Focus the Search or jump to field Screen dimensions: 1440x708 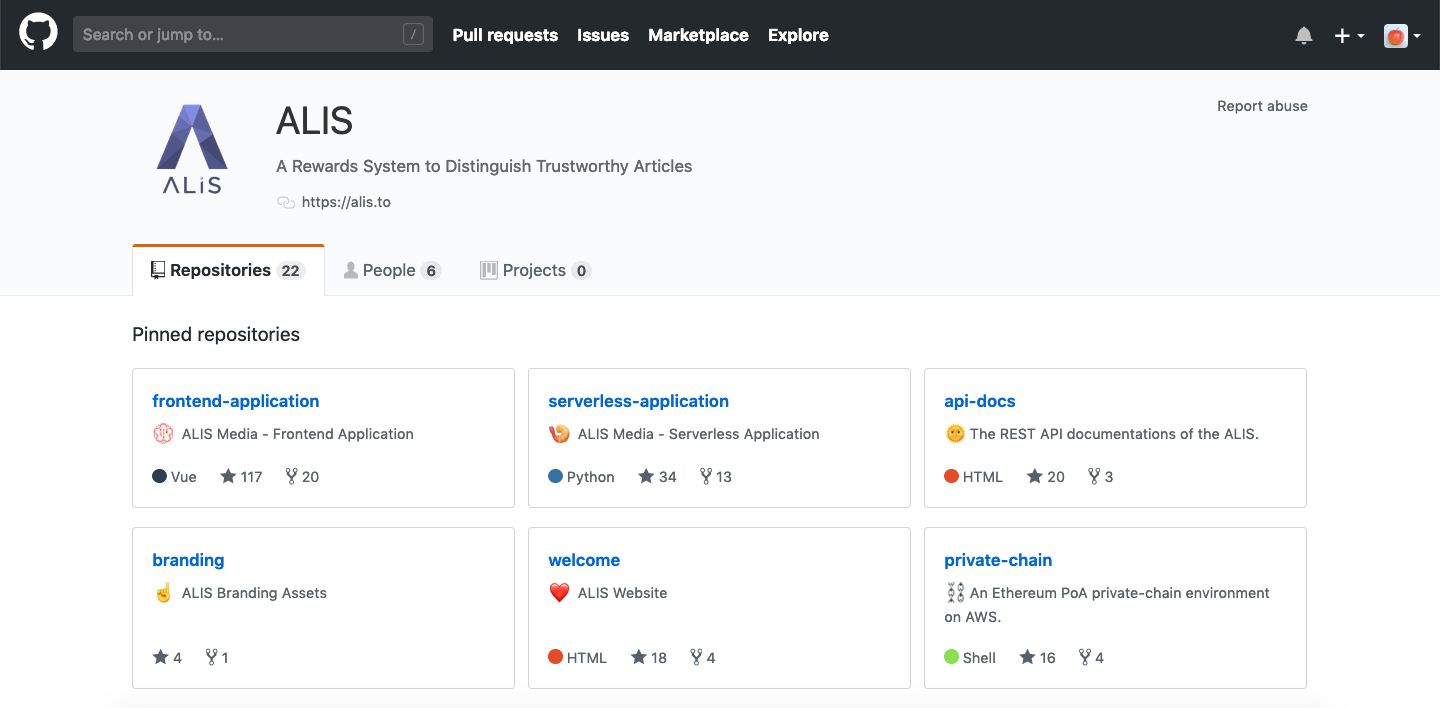[240, 35]
